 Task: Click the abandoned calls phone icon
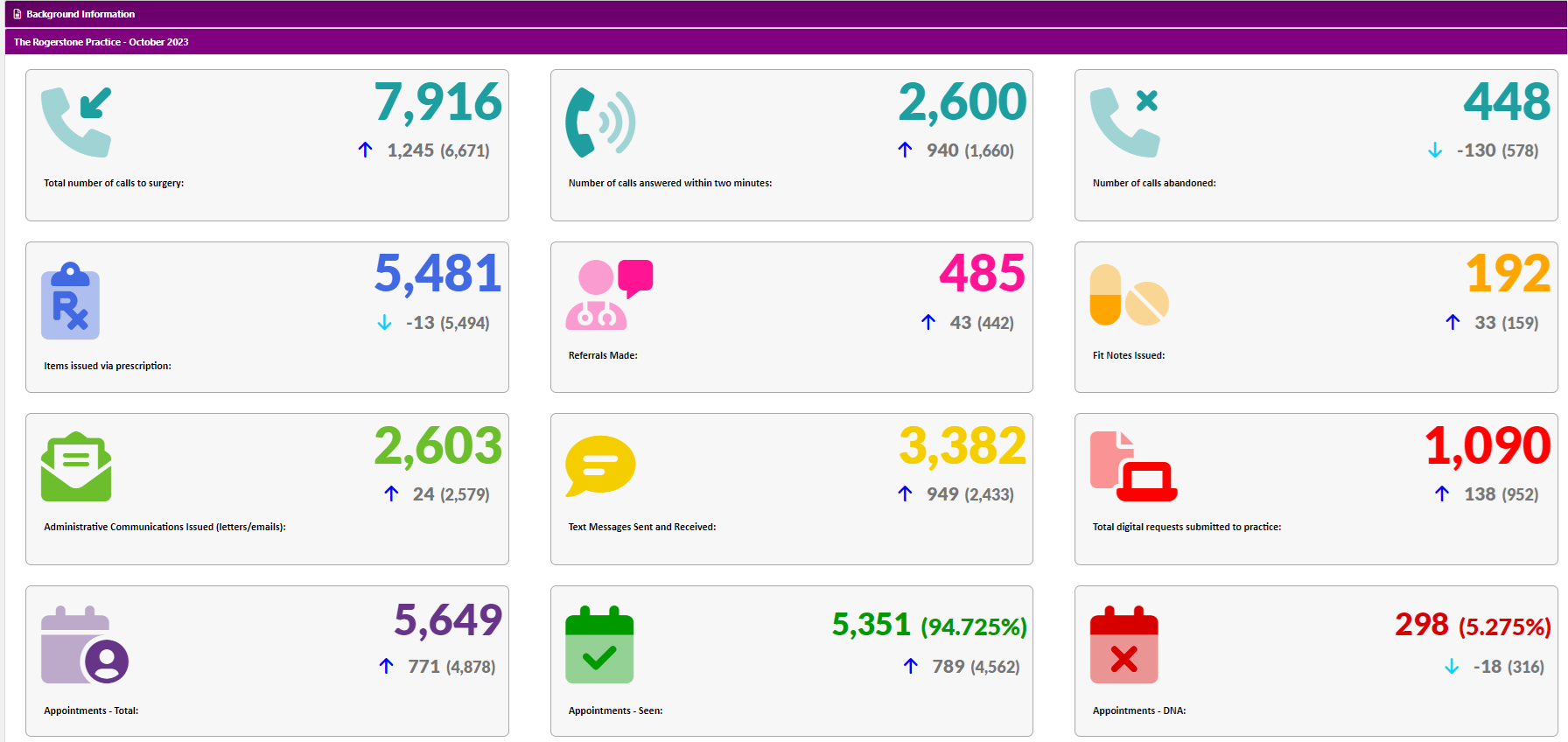click(1125, 122)
